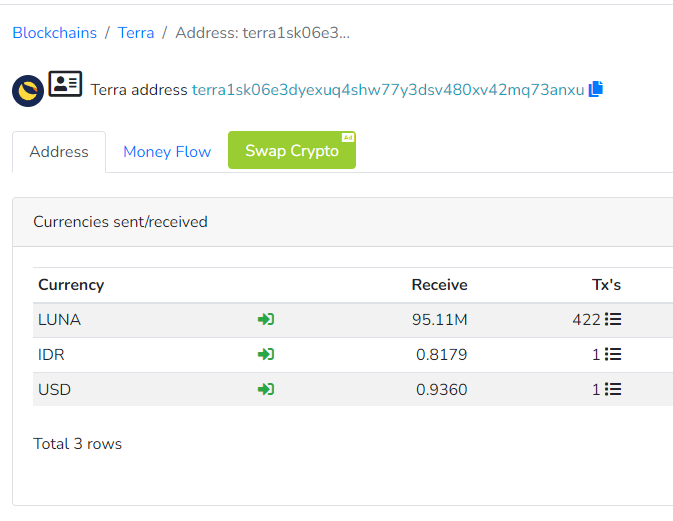Viewport: 673px width, 521px height.
Task: Open the full terra1sk06e3dyexuq4shw... address link
Action: point(388,90)
